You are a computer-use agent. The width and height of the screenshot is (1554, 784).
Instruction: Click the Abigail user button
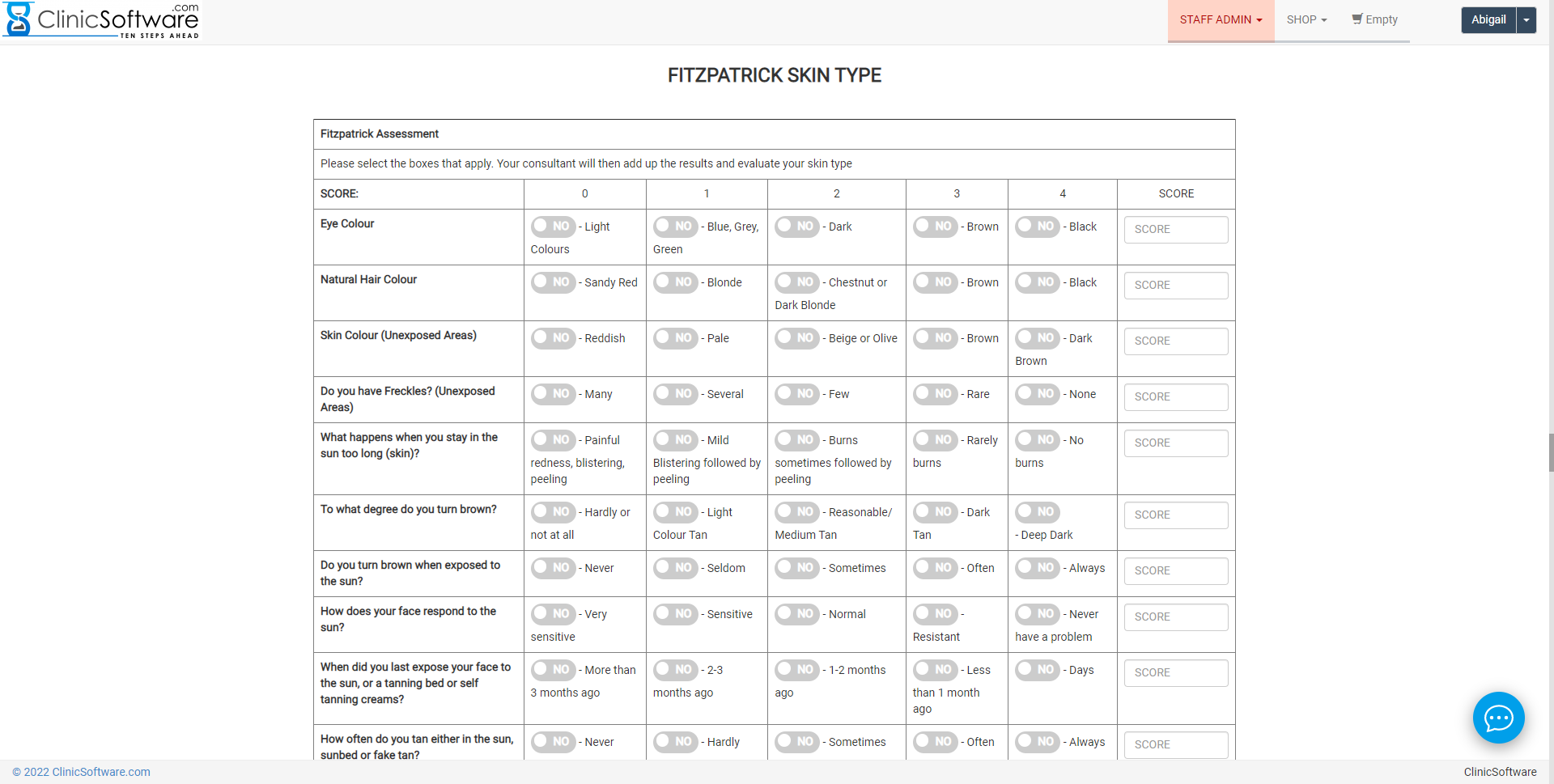pyautogui.click(x=1488, y=20)
